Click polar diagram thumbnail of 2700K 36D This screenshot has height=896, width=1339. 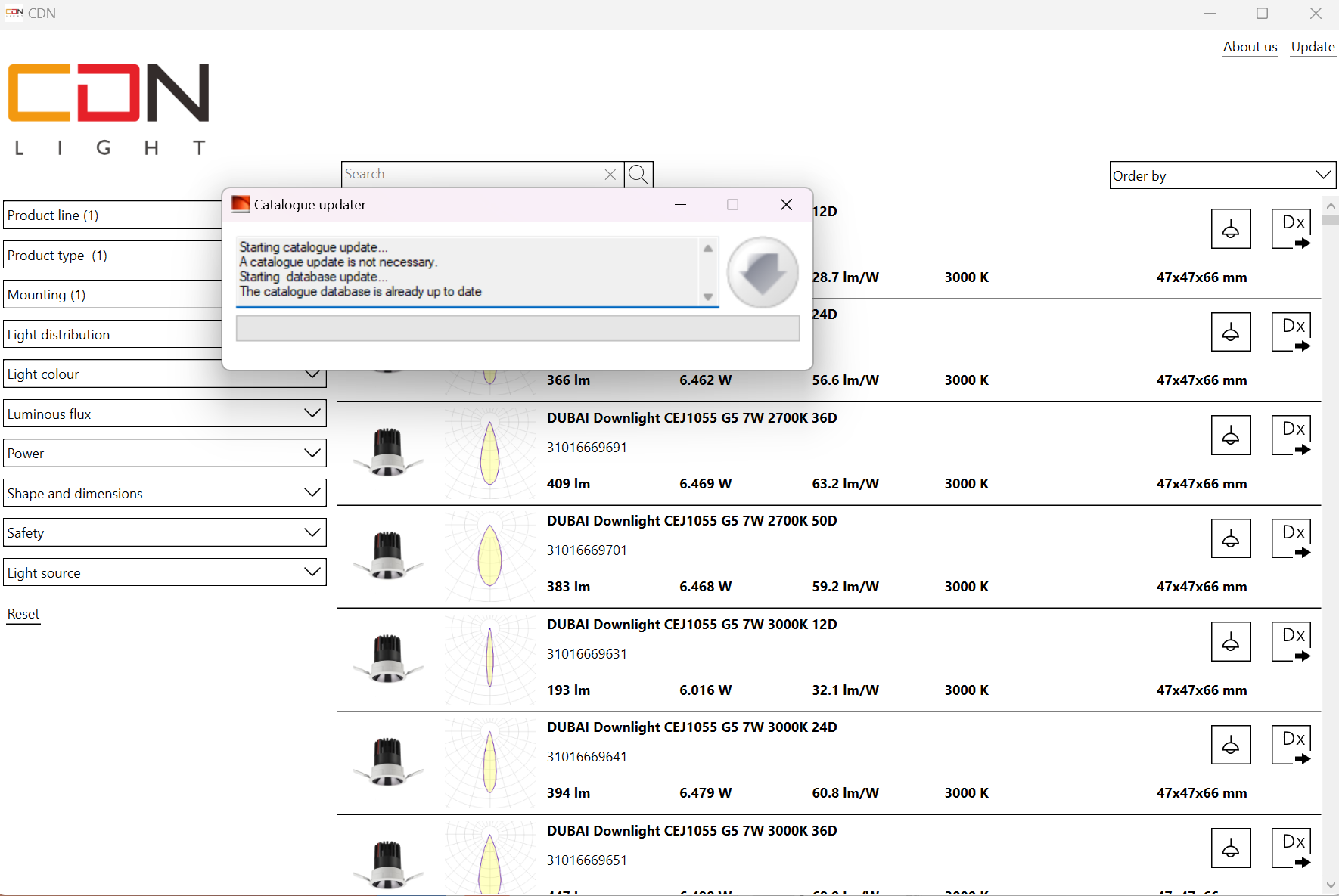pyautogui.click(x=490, y=454)
